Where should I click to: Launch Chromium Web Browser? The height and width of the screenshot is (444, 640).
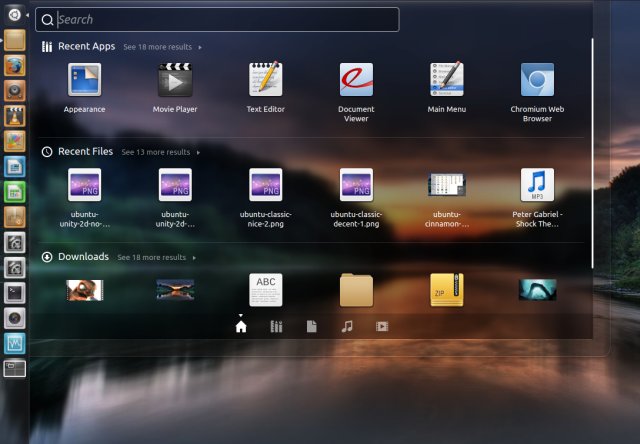tap(538, 80)
